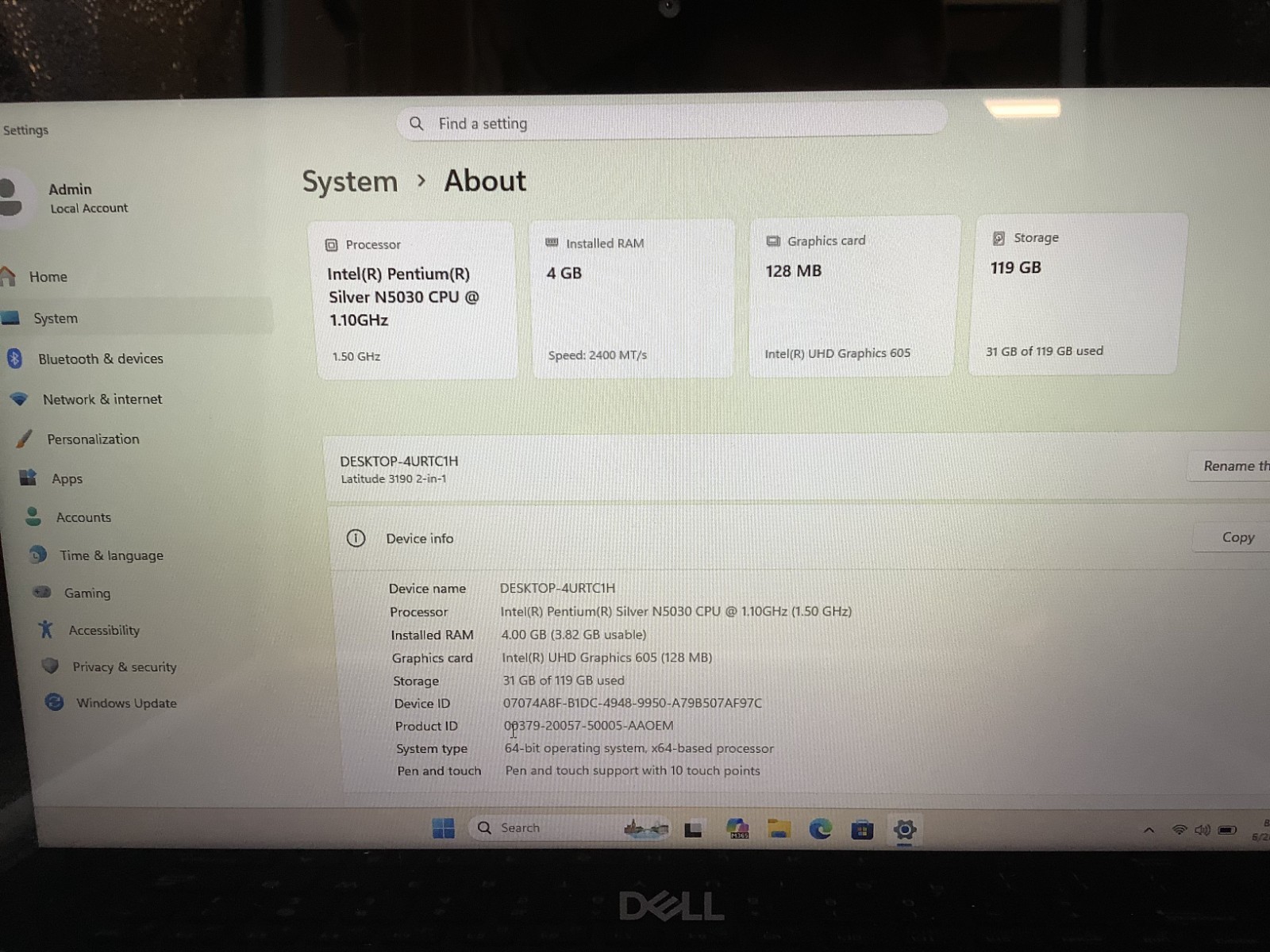Image resolution: width=1270 pixels, height=952 pixels.
Task: Open File Explorer from the taskbar
Action: click(x=779, y=830)
